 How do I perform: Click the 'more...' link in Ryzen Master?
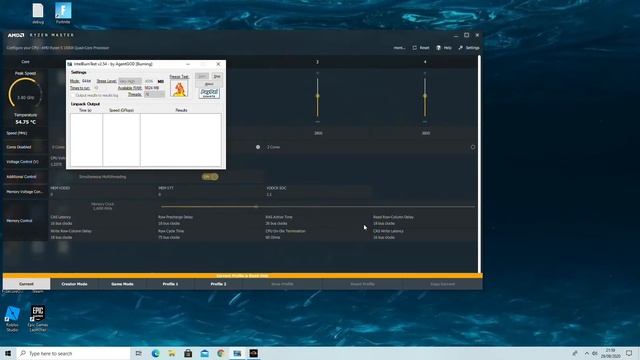[x=399, y=48]
